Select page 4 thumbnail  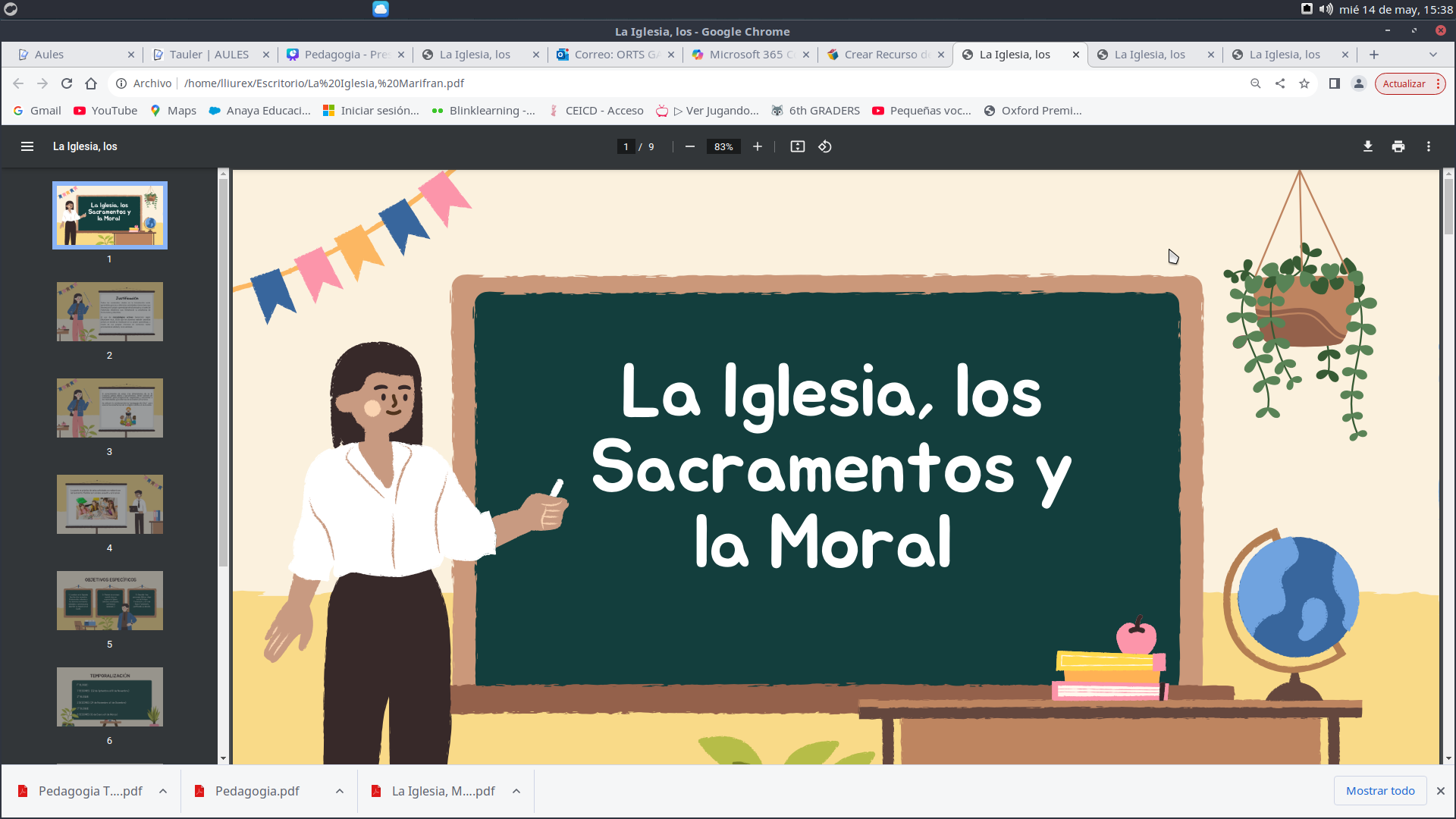[x=110, y=504]
